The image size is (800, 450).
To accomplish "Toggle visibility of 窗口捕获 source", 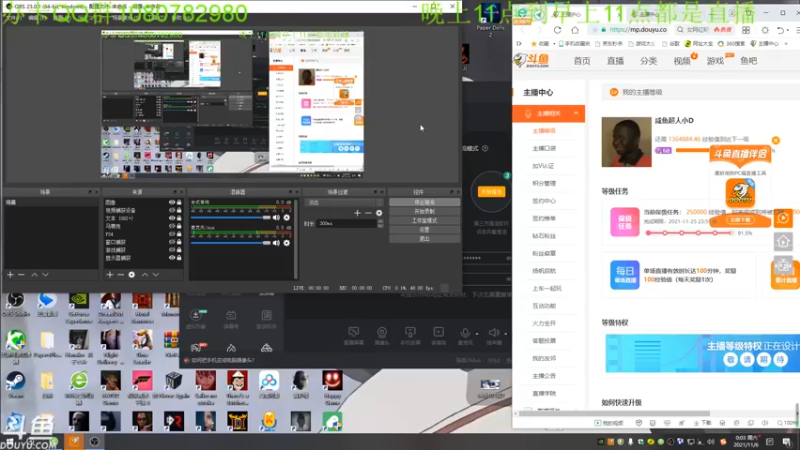I will pos(171,242).
